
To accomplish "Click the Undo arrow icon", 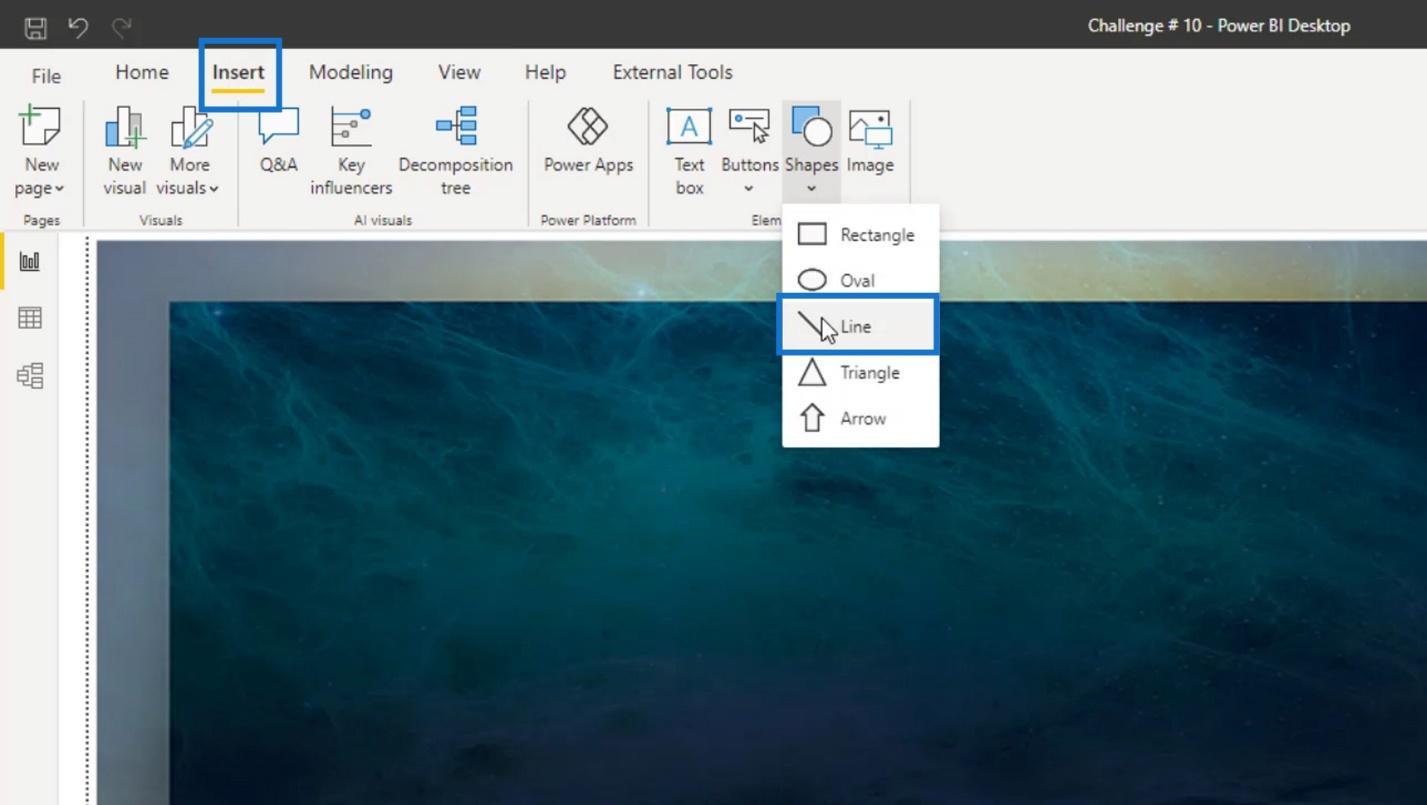I will click(x=78, y=27).
